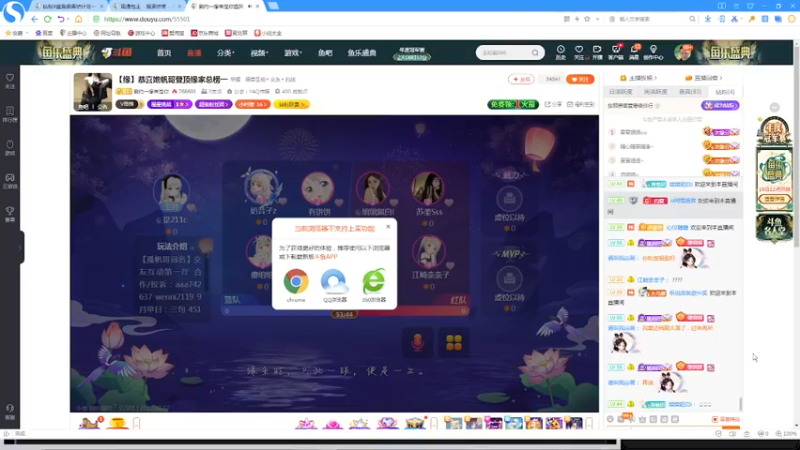Open 鱼乐盛典 in the navigation bar

coord(362,53)
